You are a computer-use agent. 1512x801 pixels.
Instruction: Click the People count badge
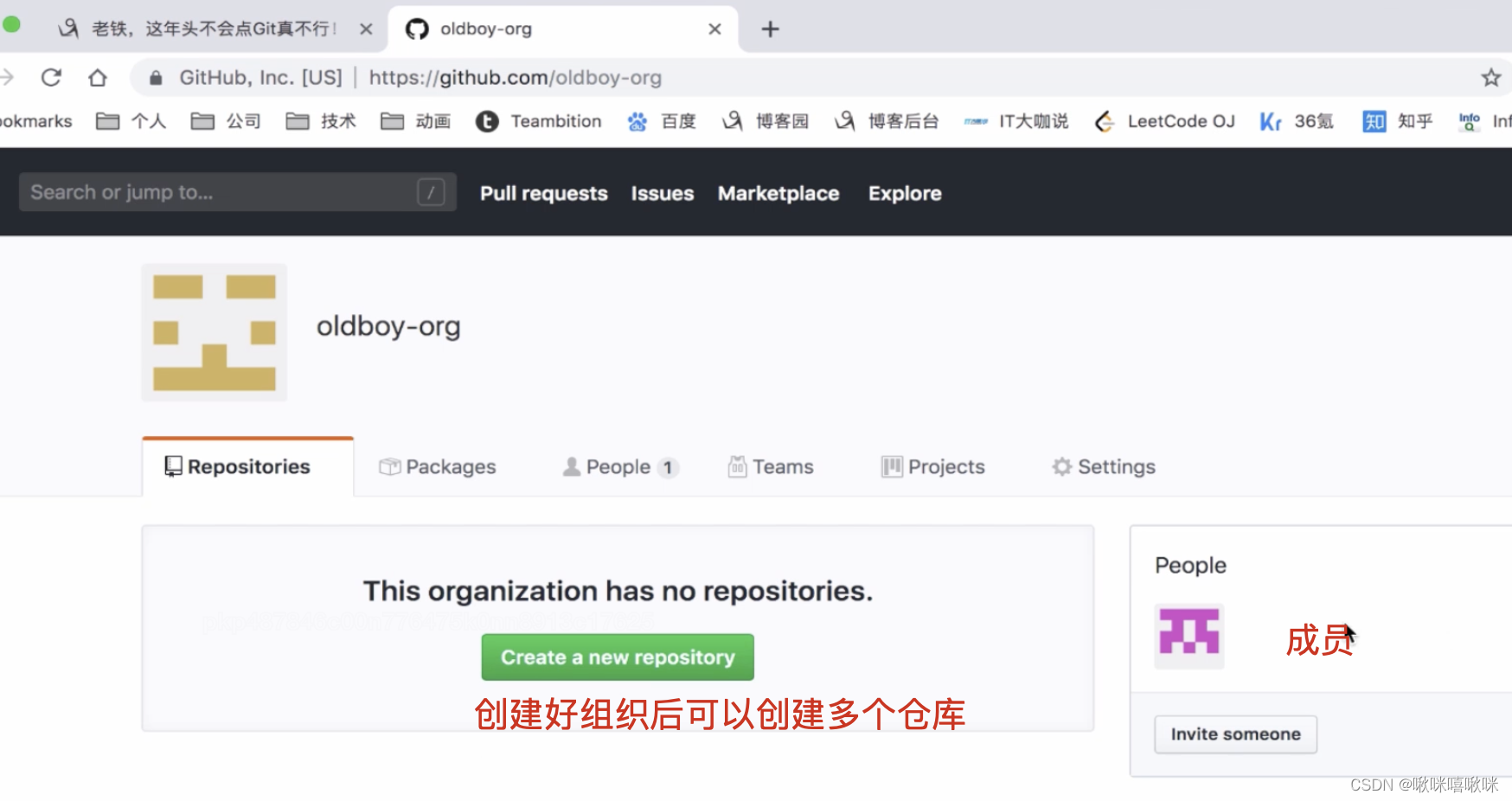click(x=668, y=468)
